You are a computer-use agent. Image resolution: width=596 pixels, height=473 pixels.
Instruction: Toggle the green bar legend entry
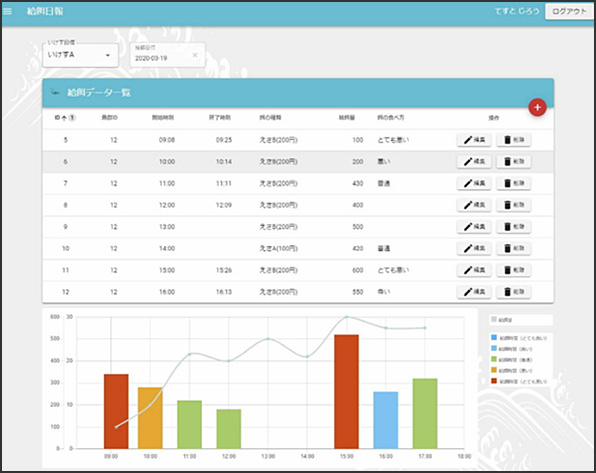click(x=512, y=359)
